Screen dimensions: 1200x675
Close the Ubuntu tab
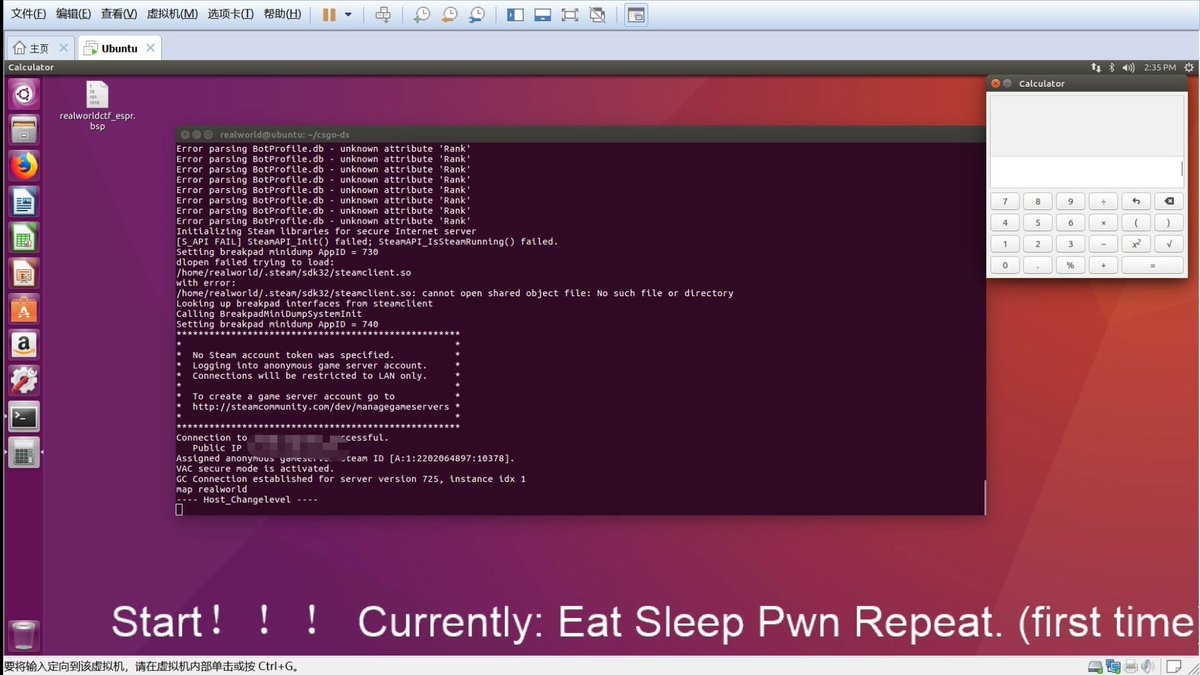pyautogui.click(x=151, y=48)
